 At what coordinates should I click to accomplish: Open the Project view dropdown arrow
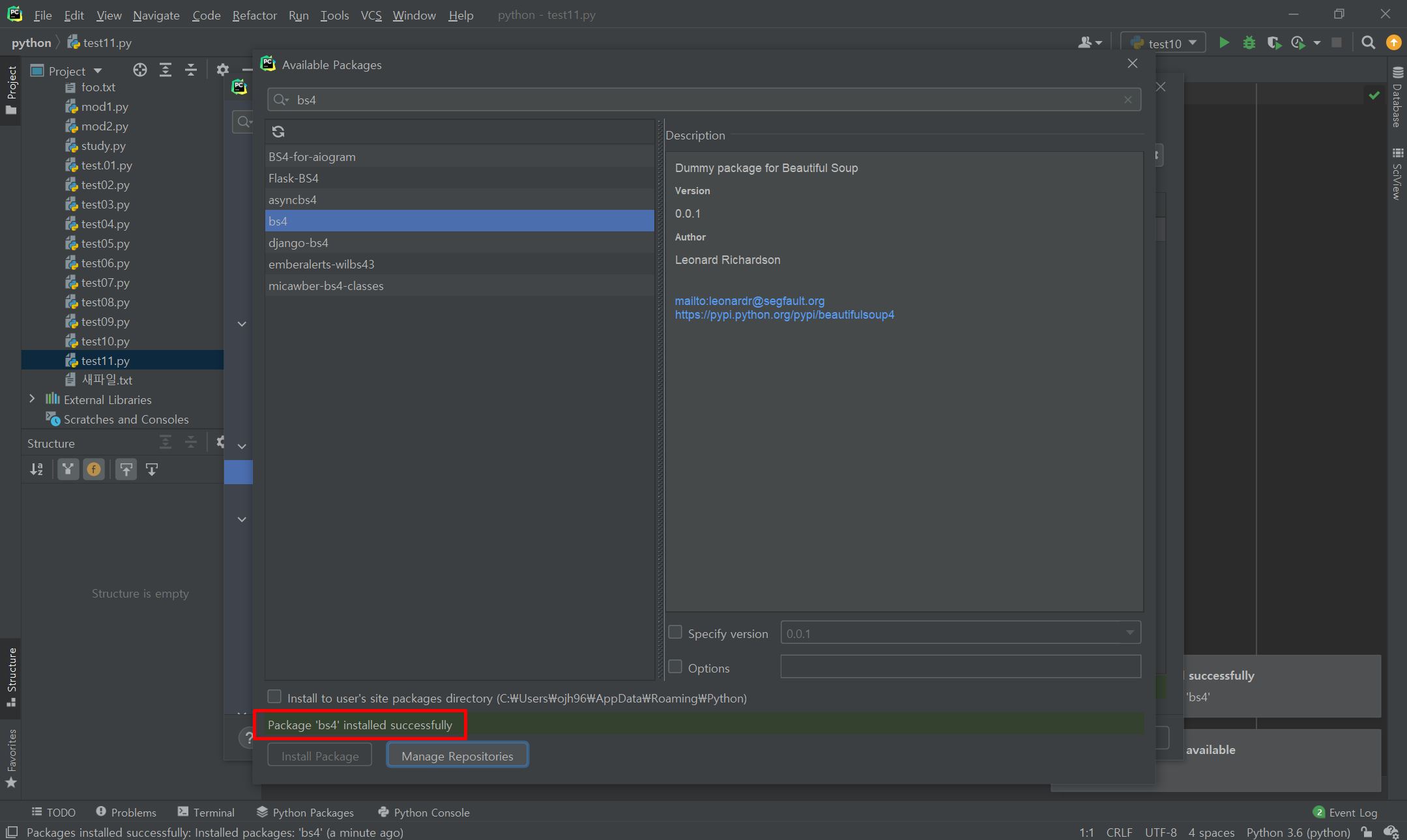click(98, 70)
